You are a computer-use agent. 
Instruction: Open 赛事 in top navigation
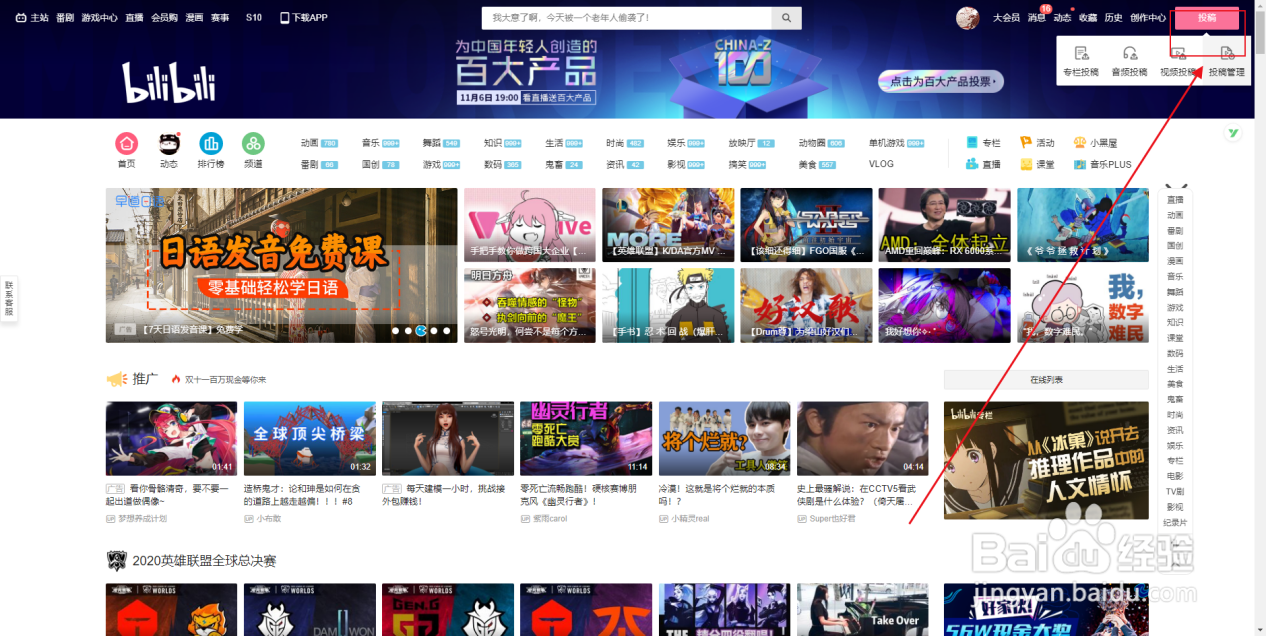pos(221,18)
